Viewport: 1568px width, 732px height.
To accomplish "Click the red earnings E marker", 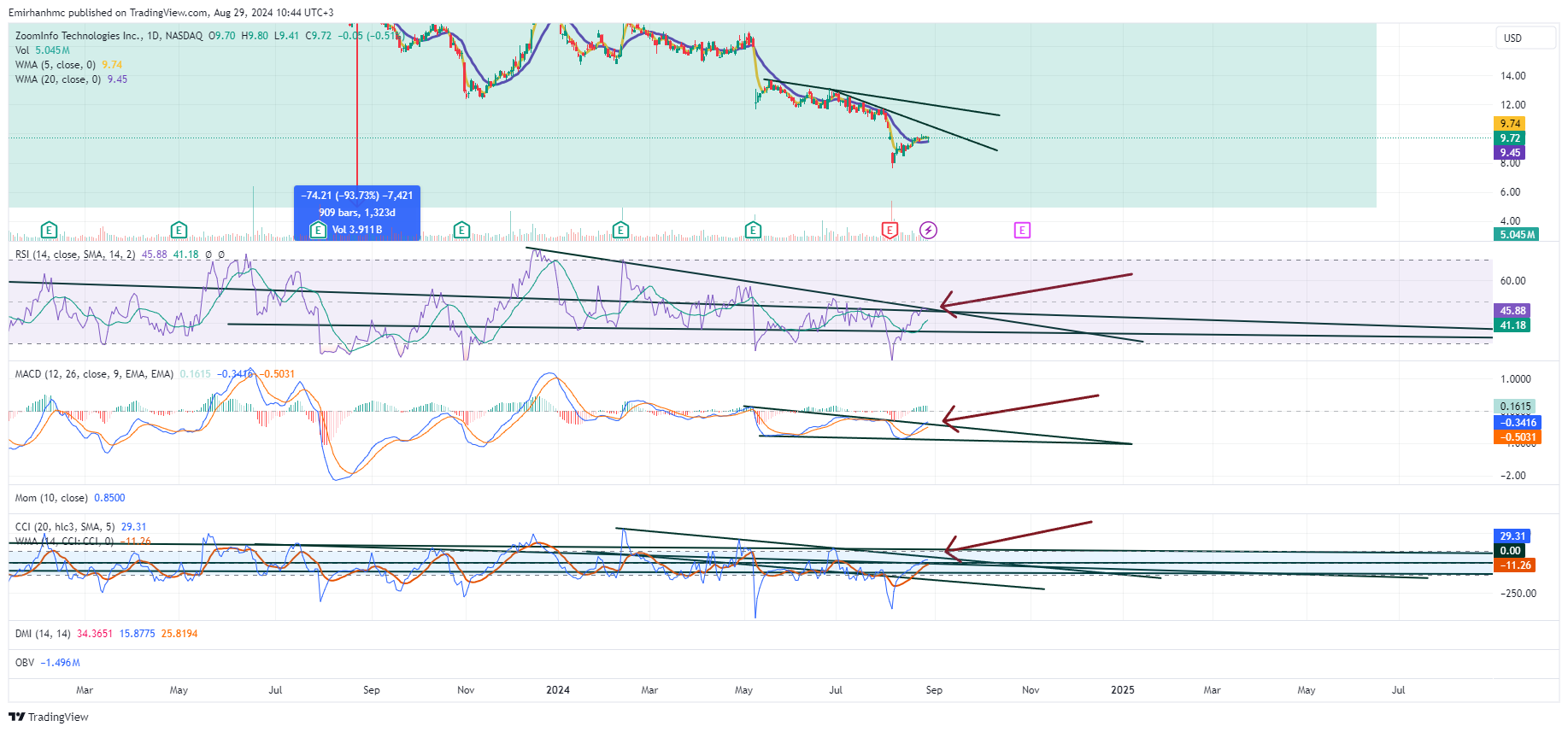I will (890, 230).
